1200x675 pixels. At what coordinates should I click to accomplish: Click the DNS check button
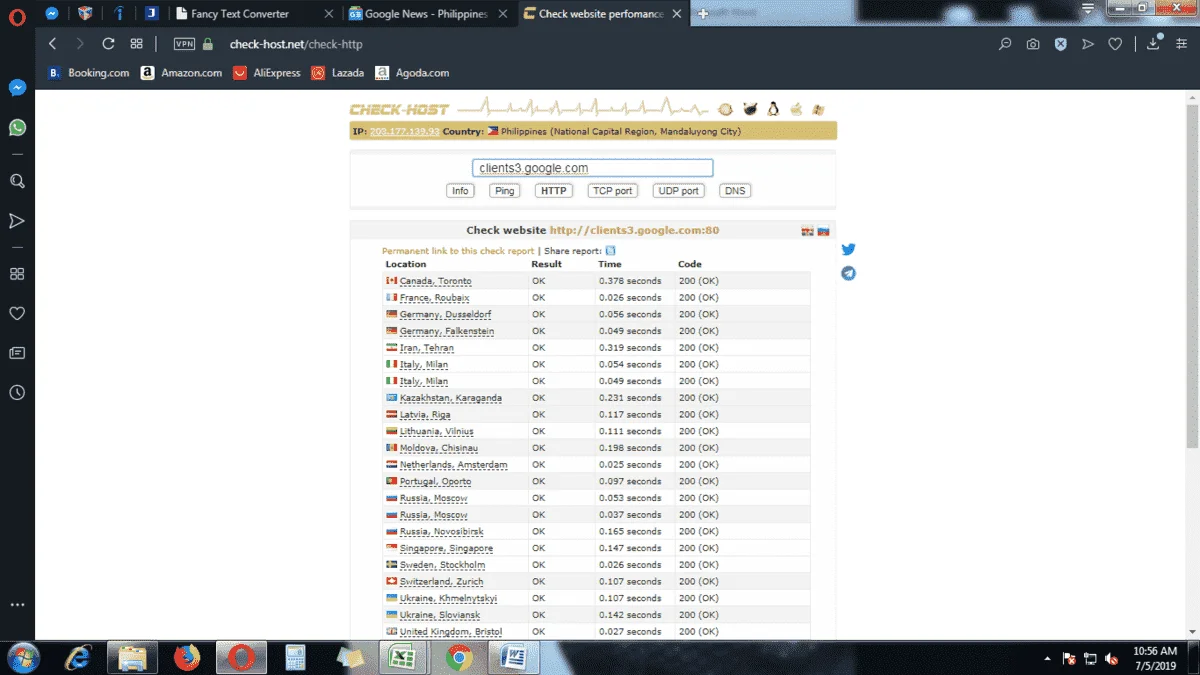click(x=734, y=191)
